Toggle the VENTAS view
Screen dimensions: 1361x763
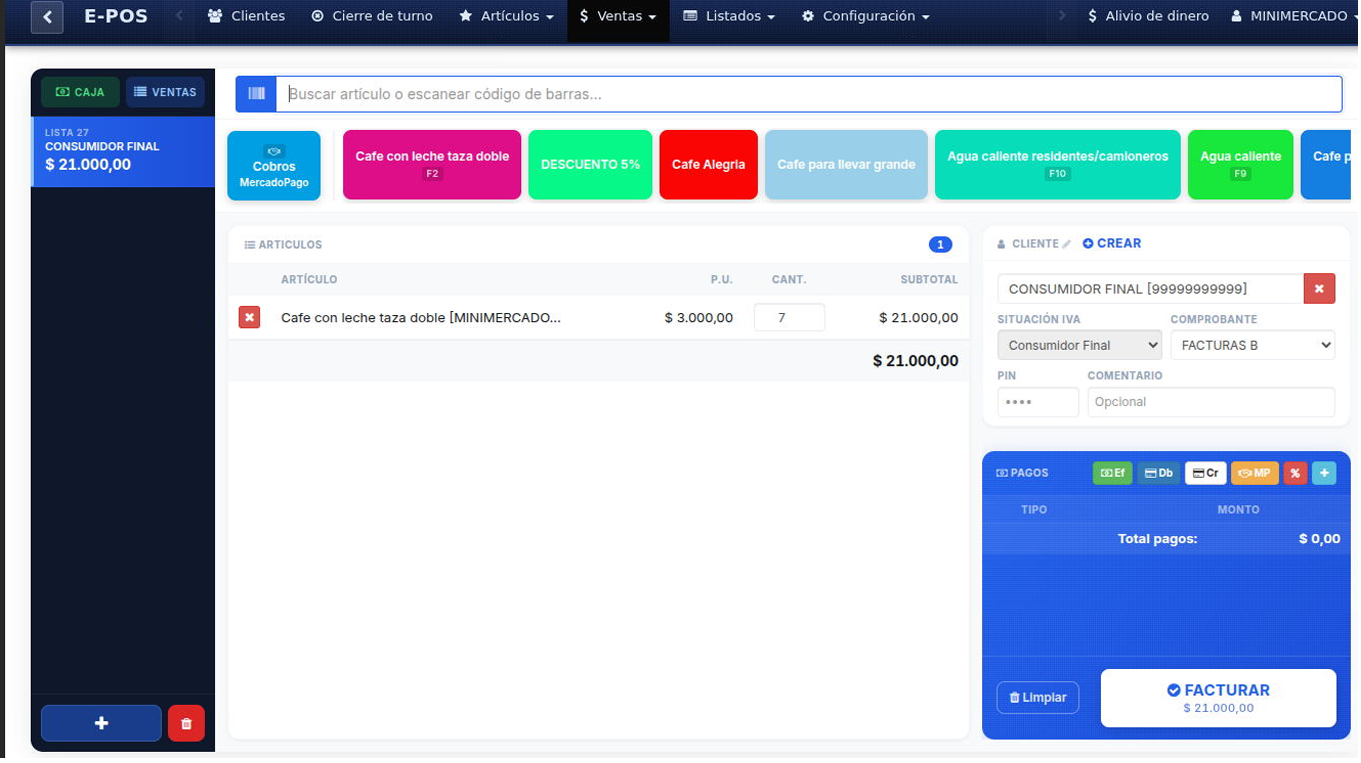coord(164,91)
